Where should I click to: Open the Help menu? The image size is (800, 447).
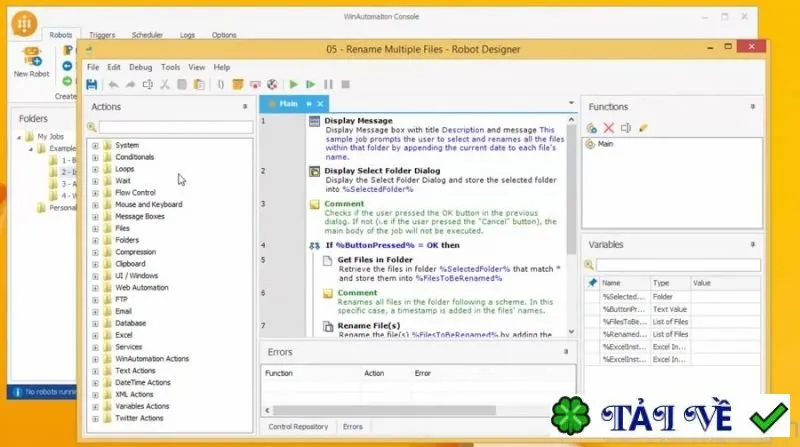[x=222, y=67]
